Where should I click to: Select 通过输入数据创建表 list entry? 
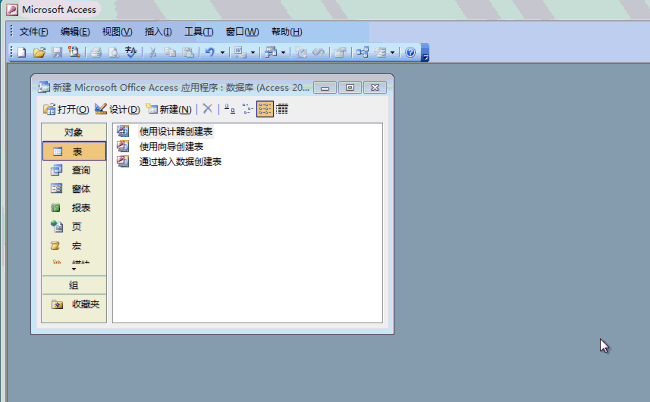tap(180, 161)
